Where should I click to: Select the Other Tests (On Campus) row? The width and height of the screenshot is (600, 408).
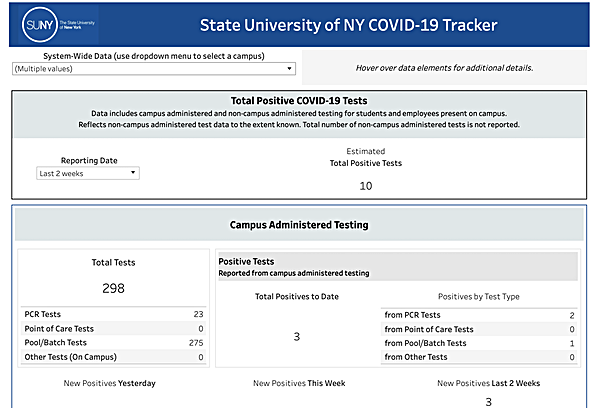[112, 357]
